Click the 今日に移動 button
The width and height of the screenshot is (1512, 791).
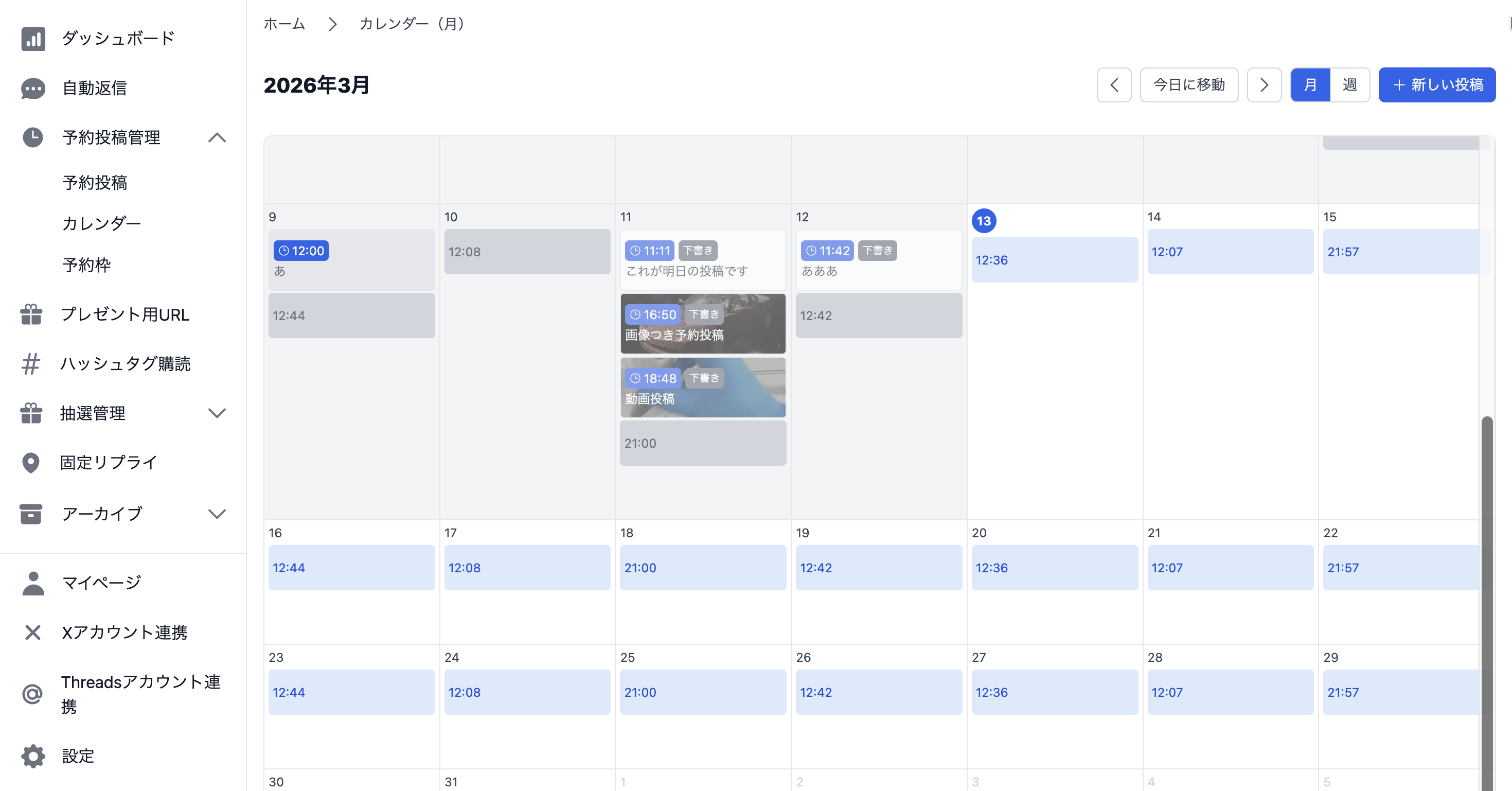pyautogui.click(x=1188, y=85)
